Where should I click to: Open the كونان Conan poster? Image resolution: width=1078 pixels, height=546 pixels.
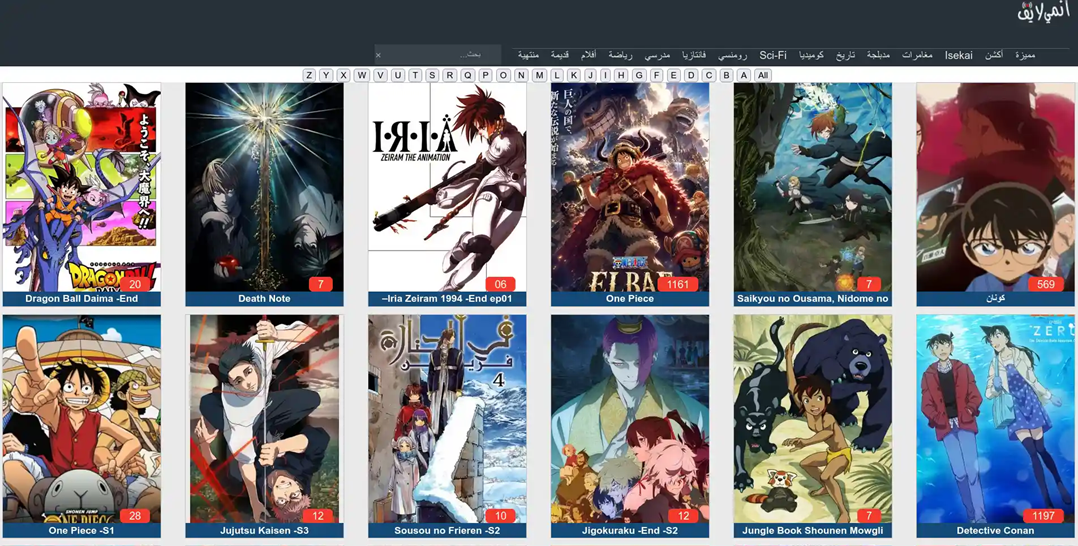pos(996,187)
